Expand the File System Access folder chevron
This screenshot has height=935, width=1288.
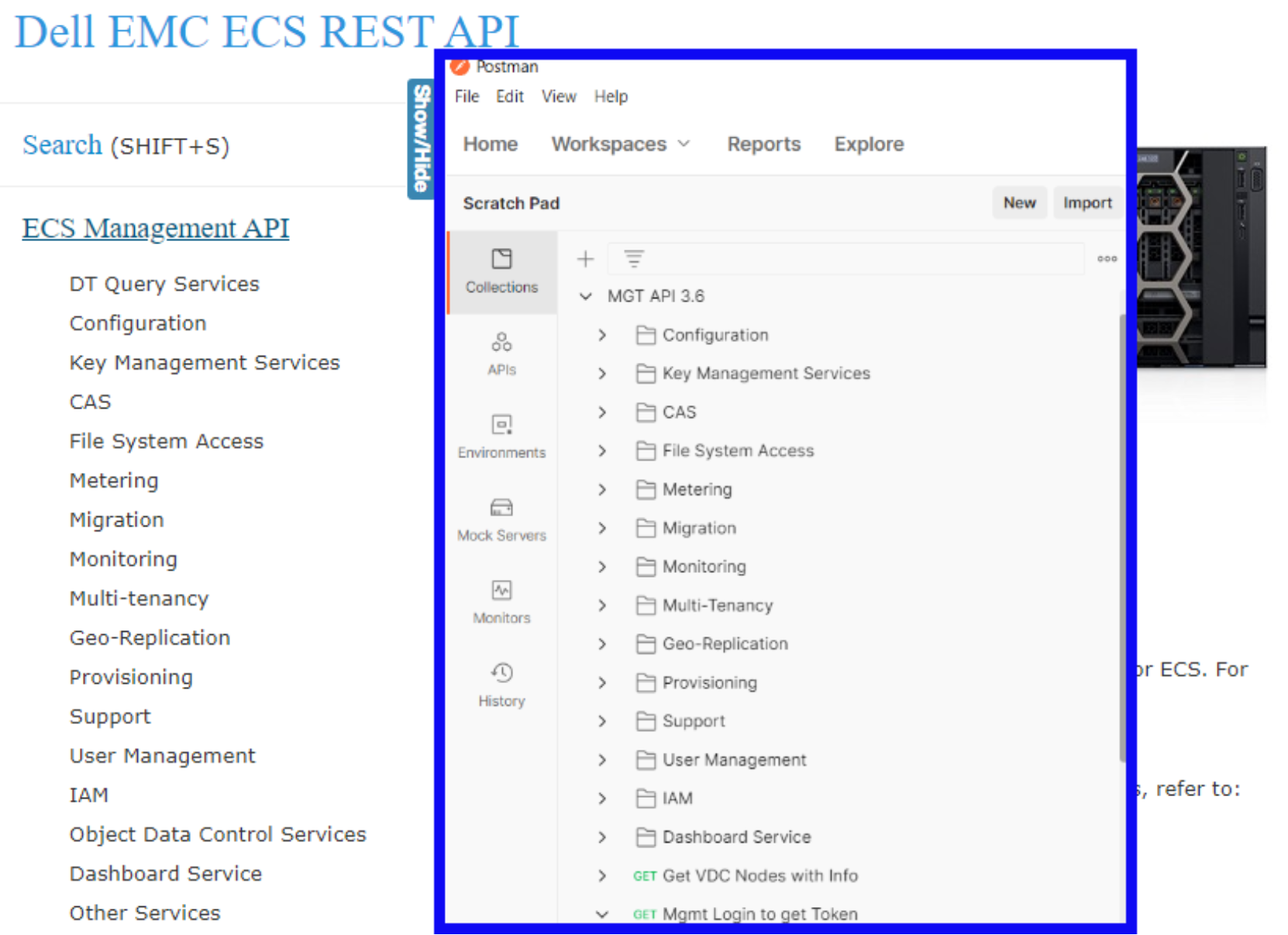click(602, 450)
